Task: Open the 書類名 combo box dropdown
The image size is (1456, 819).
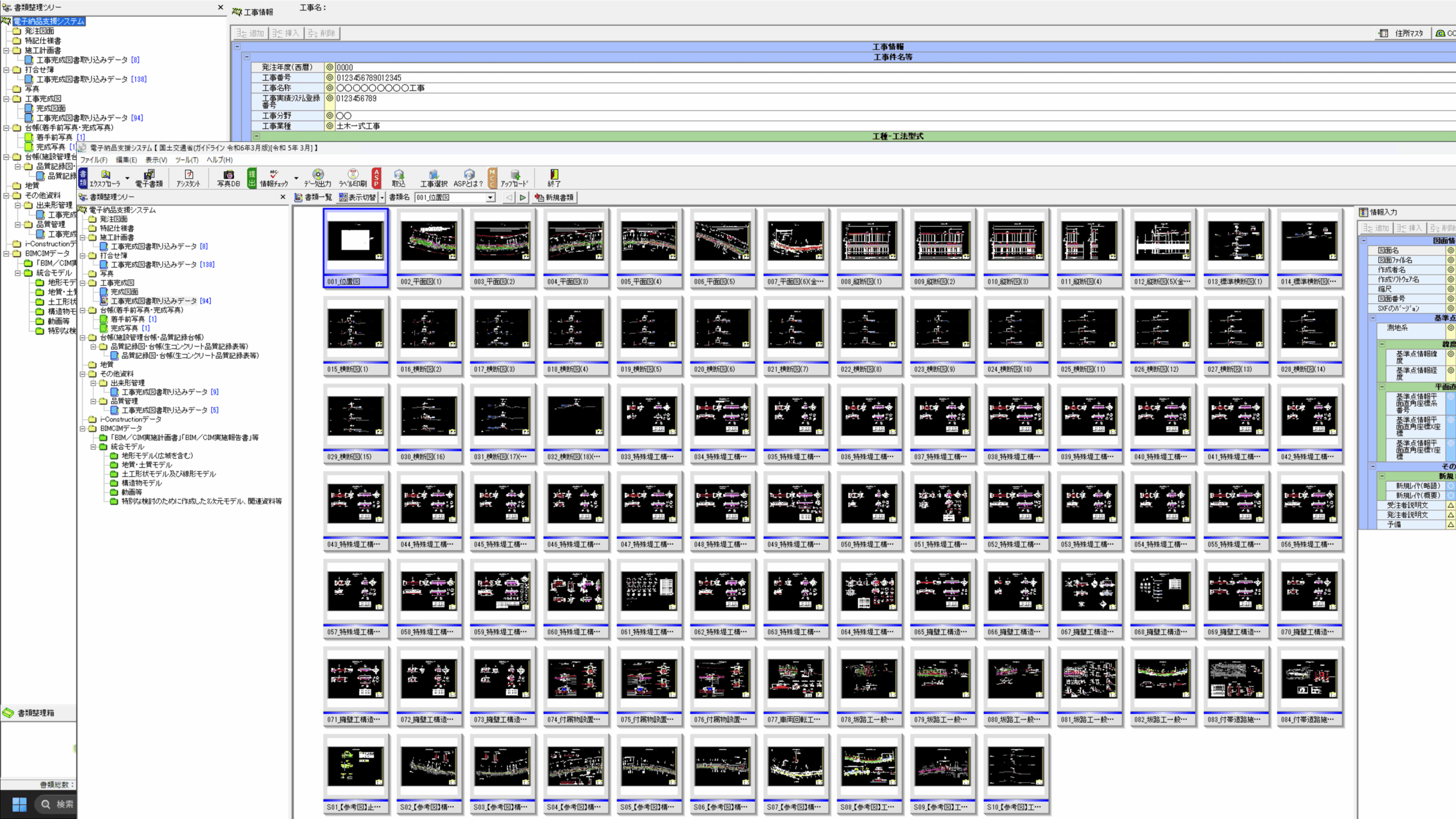Action: tap(490, 197)
